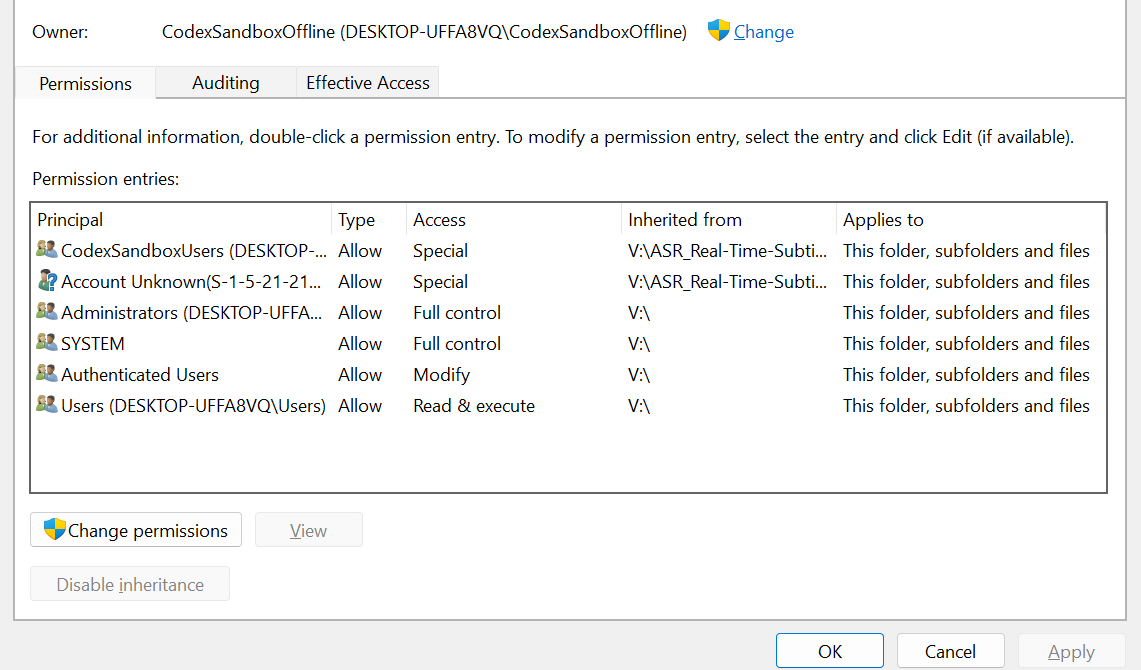Click the SYSTEM principal icon

(47, 343)
